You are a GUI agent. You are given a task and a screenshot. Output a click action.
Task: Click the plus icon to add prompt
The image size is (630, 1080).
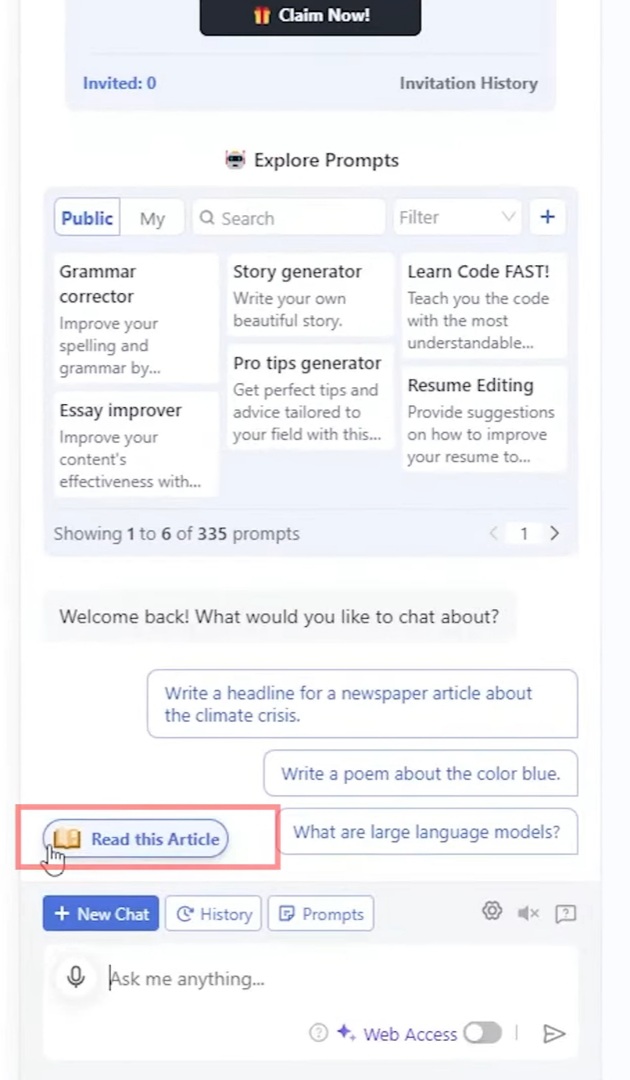point(547,218)
